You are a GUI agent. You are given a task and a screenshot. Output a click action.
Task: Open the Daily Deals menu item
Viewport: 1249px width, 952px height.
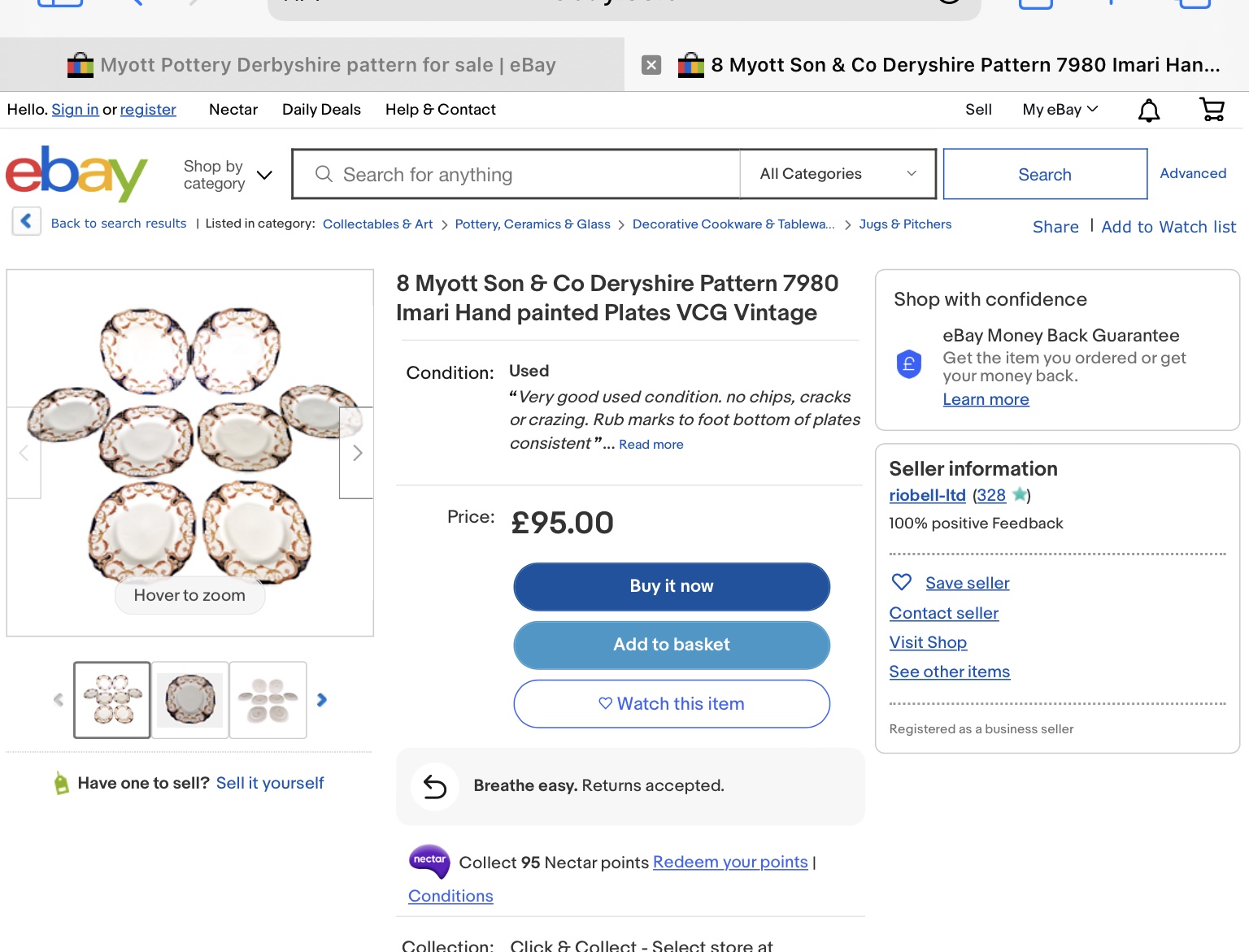321,110
